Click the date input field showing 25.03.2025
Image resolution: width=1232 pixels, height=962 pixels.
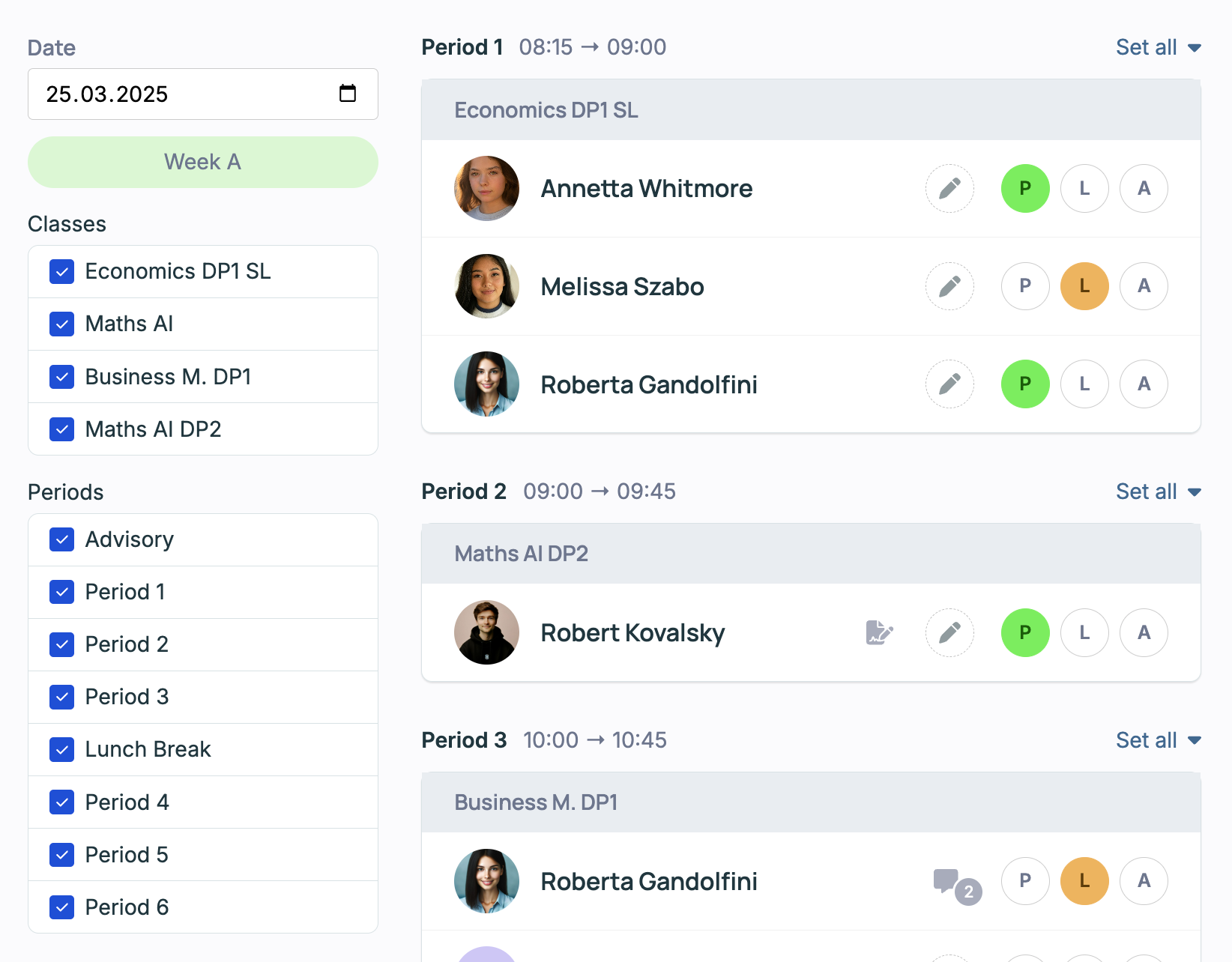pyautogui.click(x=180, y=94)
